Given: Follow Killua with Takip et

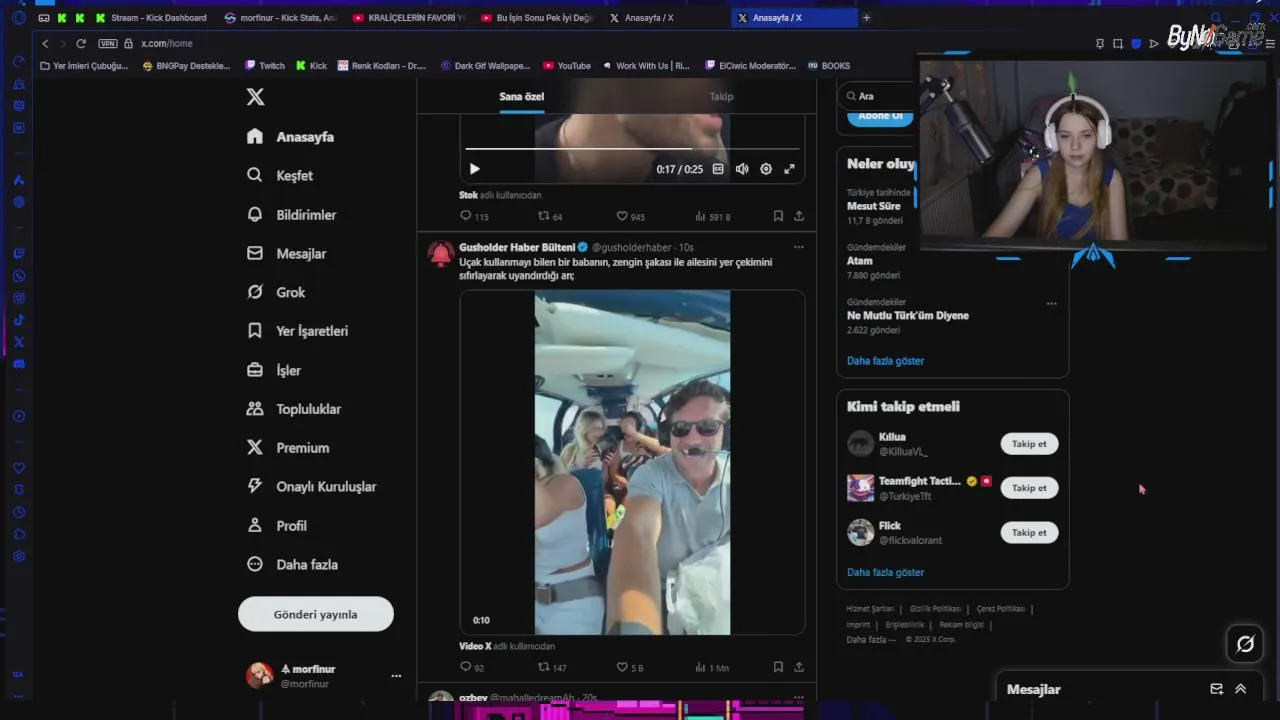Looking at the screenshot, I should (x=1029, y=444).
